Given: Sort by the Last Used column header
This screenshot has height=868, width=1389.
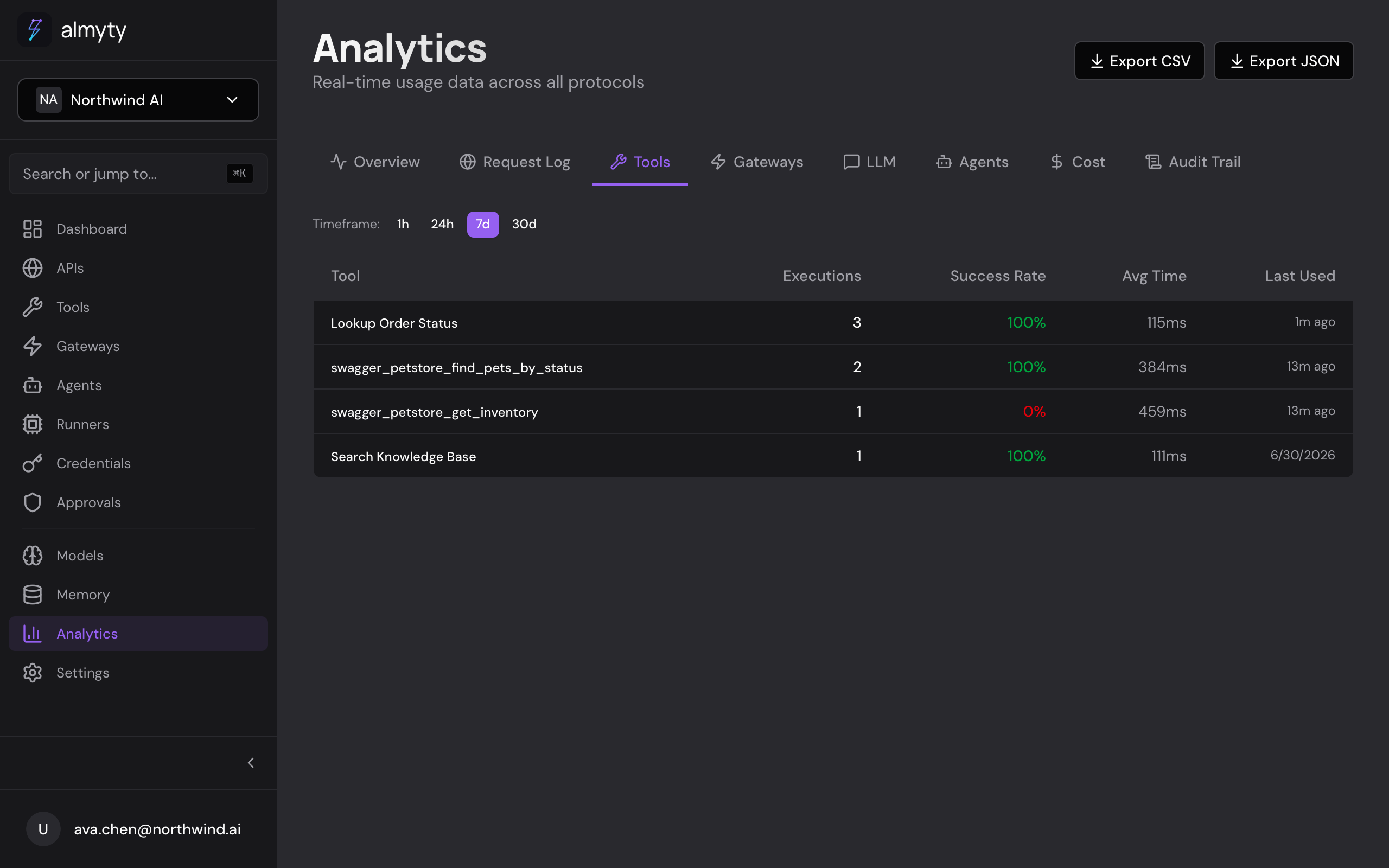Looking at the screenshot, I should click(1300, 276).
